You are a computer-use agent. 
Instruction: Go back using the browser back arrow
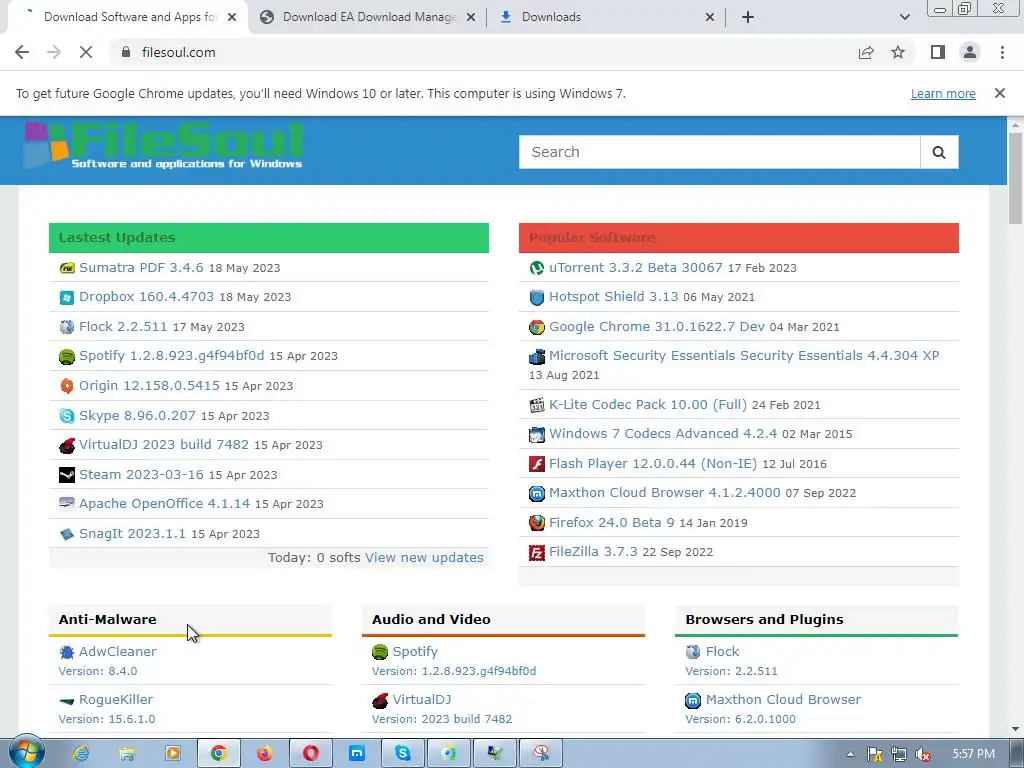pos(22,52)
